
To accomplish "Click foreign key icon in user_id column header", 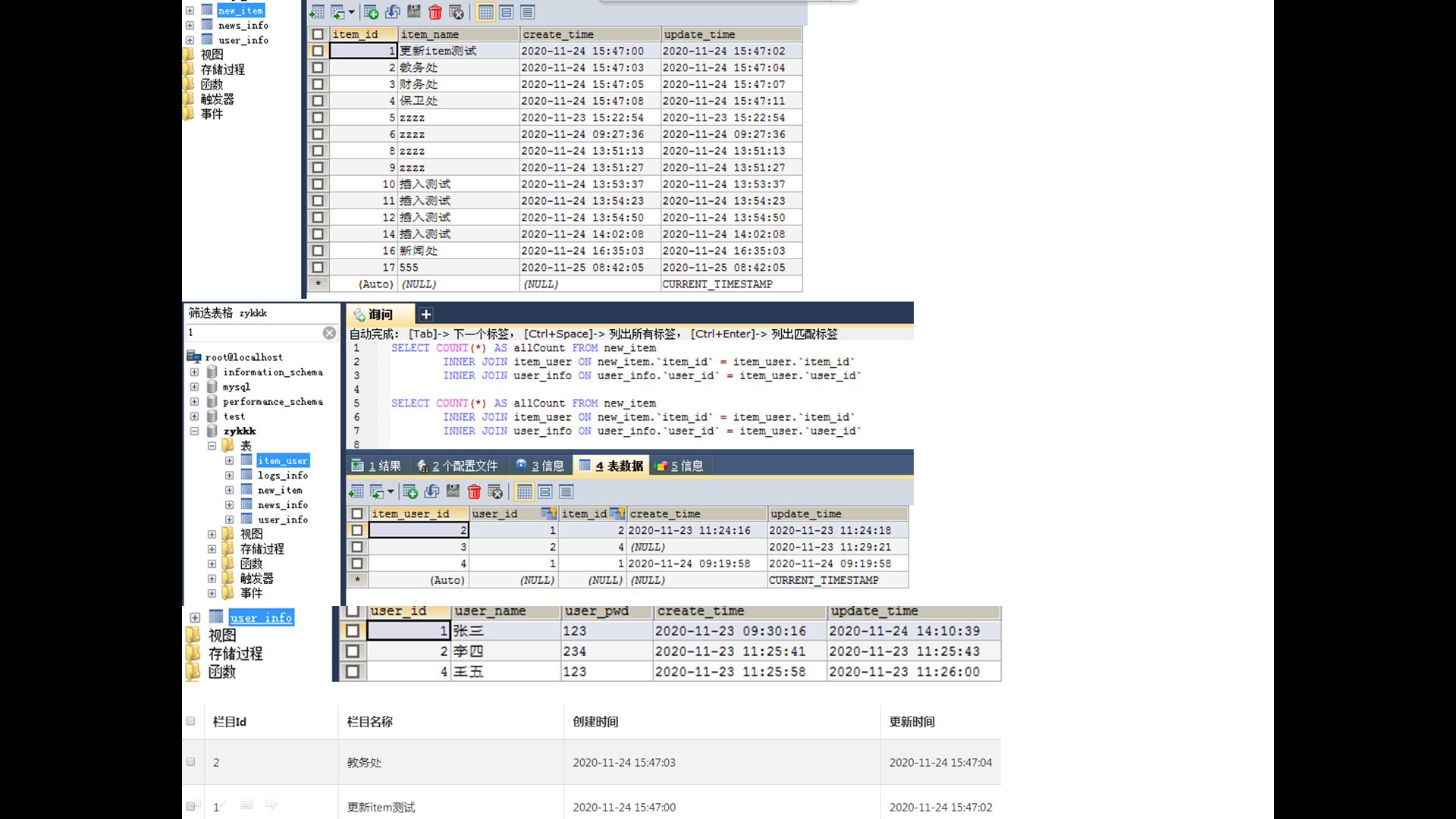I will click(548, 513).
